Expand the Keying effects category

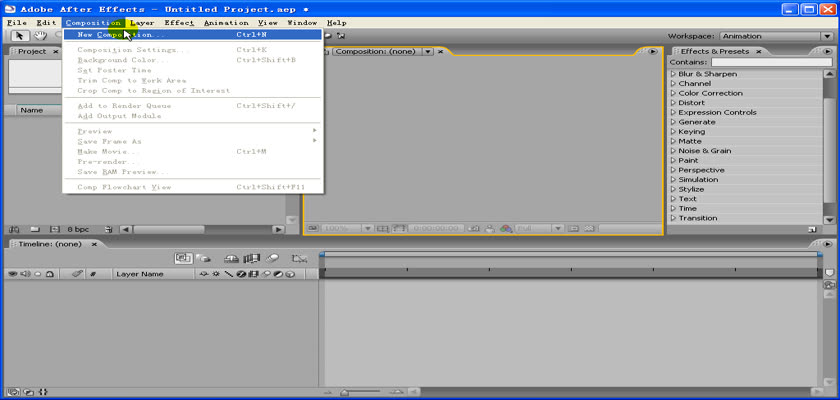click(x=673, y=132)
